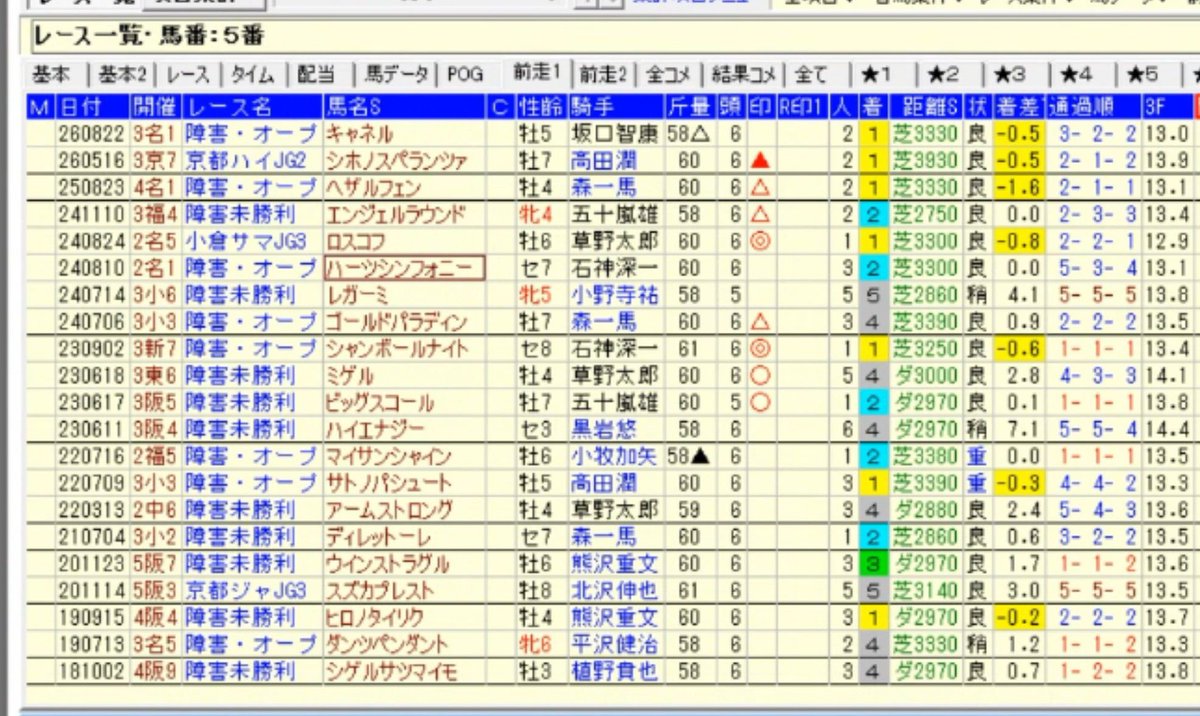Sort by the 日付 column header
This screenshot has height=716, width=1200.
(92, 107)
